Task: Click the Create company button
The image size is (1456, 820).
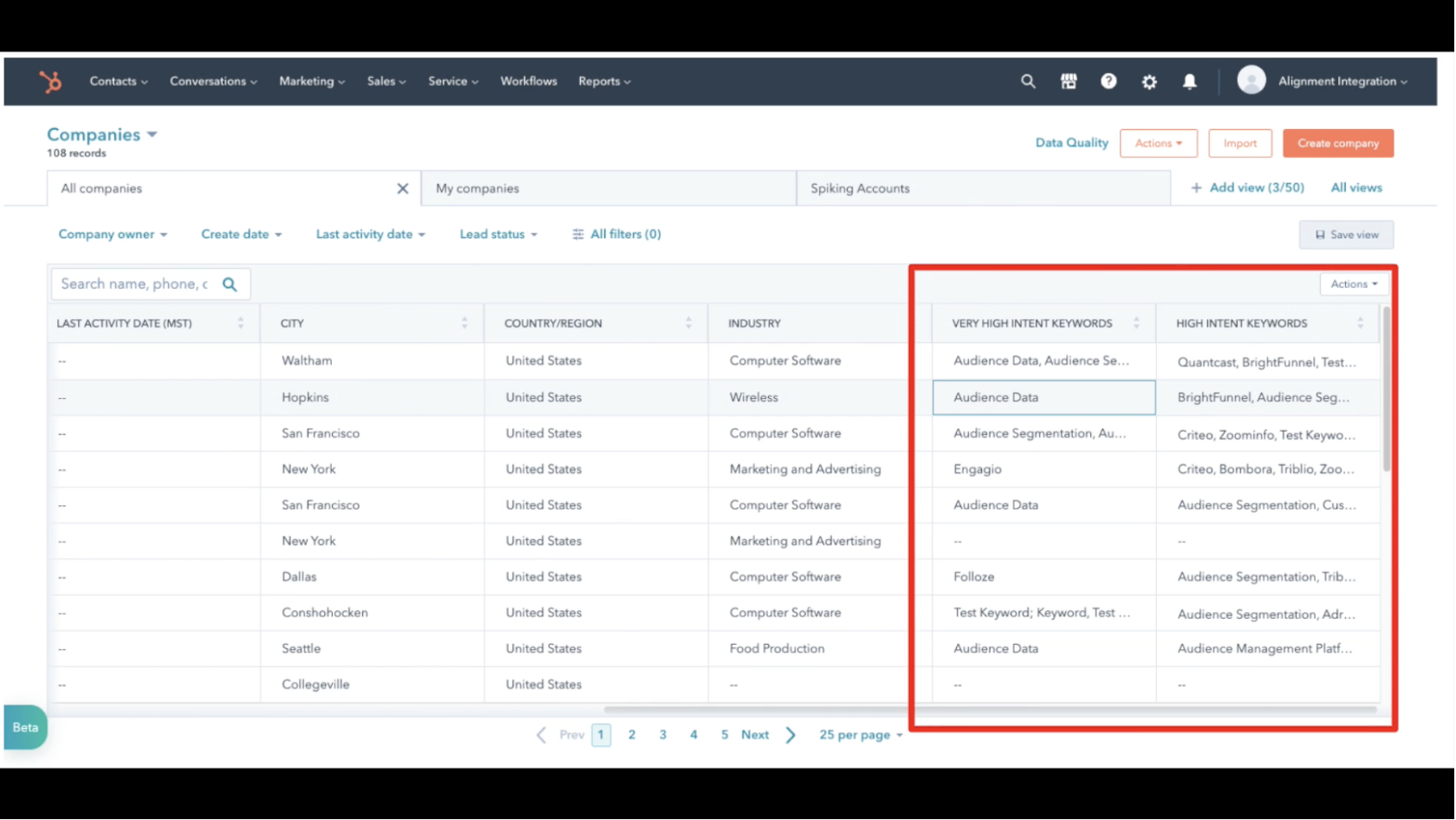Action: pyautogui.click(x=1340, y=144)
